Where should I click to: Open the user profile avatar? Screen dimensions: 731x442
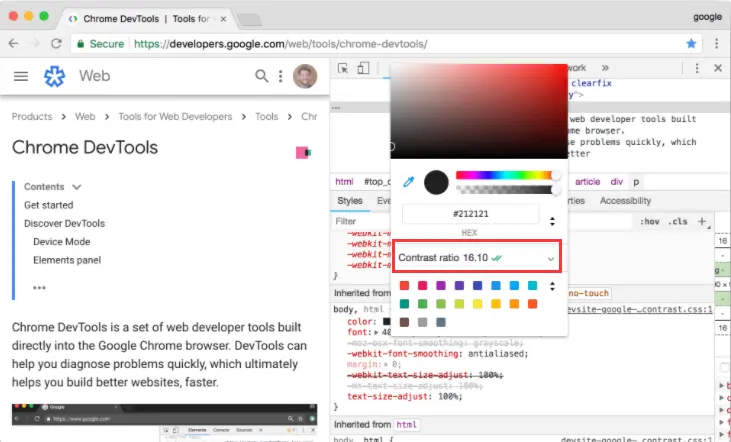[x=305, y=76]
